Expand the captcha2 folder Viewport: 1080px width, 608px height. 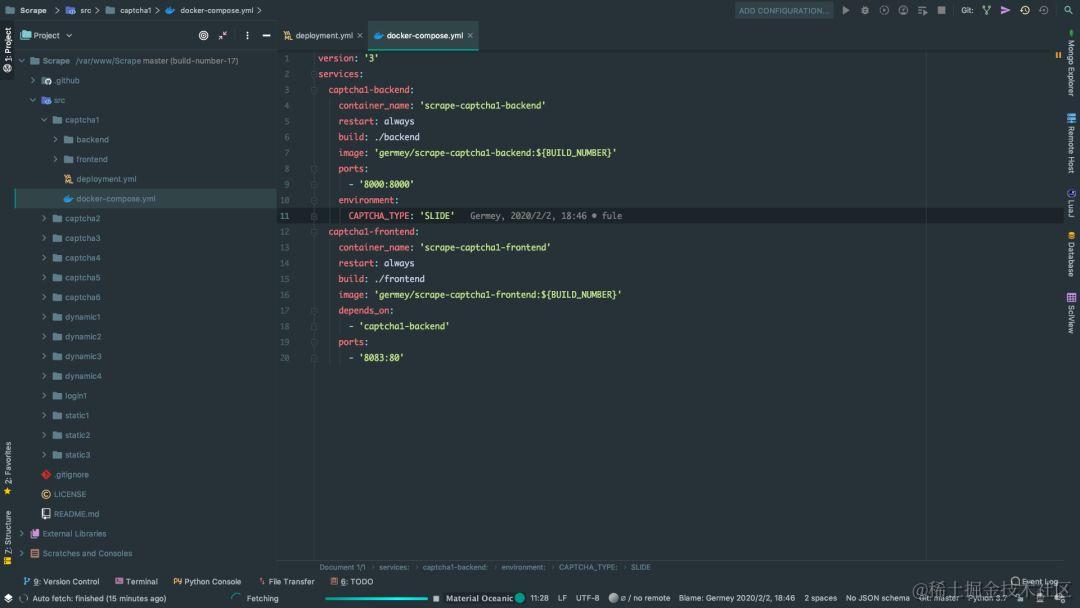point(44,218)
